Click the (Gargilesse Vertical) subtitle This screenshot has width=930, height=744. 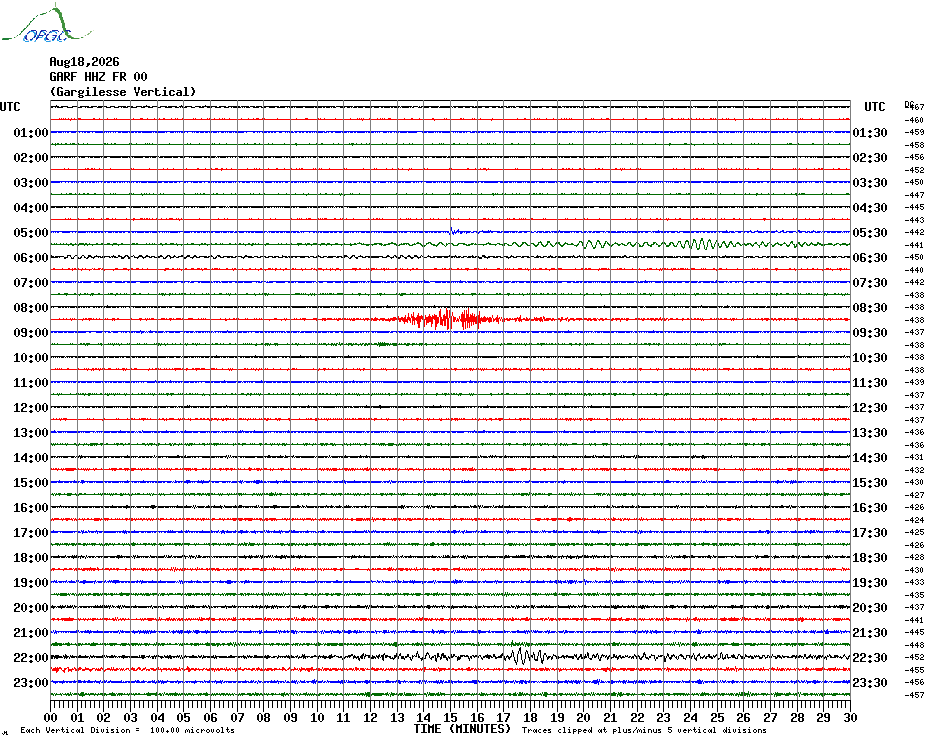[123, 92]
